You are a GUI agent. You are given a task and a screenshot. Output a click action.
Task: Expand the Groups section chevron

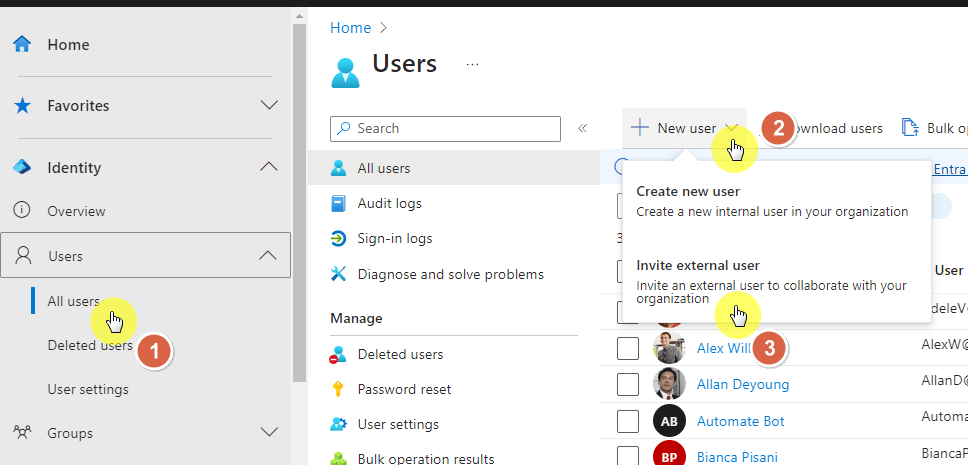coord(269,432)
